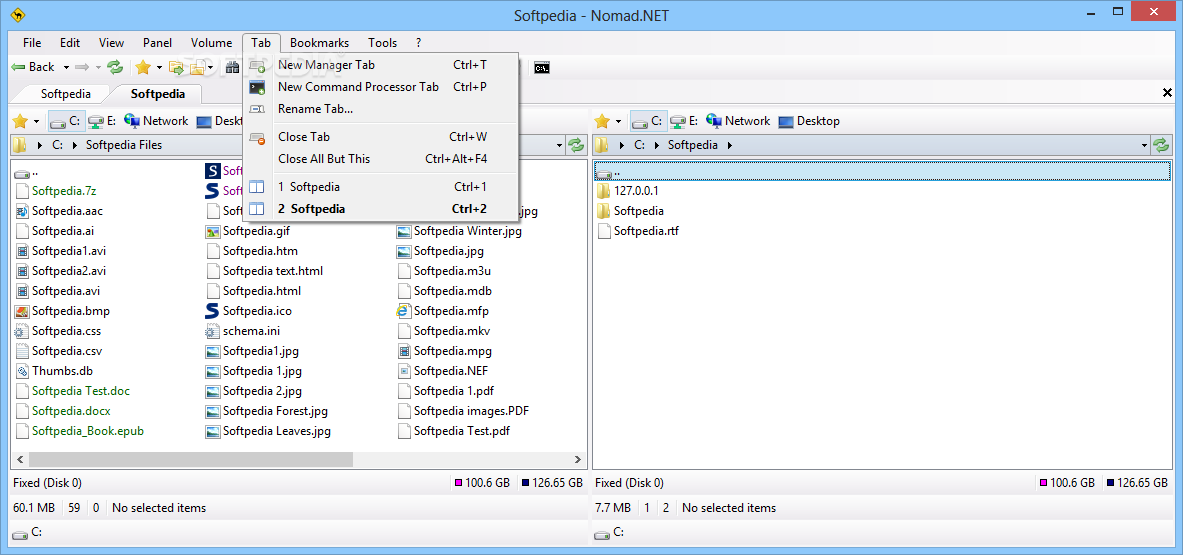Open Network in the right panel
The width and height of the screenshot is (1183, 555).
pyautogui.click(x=738, y=121)
